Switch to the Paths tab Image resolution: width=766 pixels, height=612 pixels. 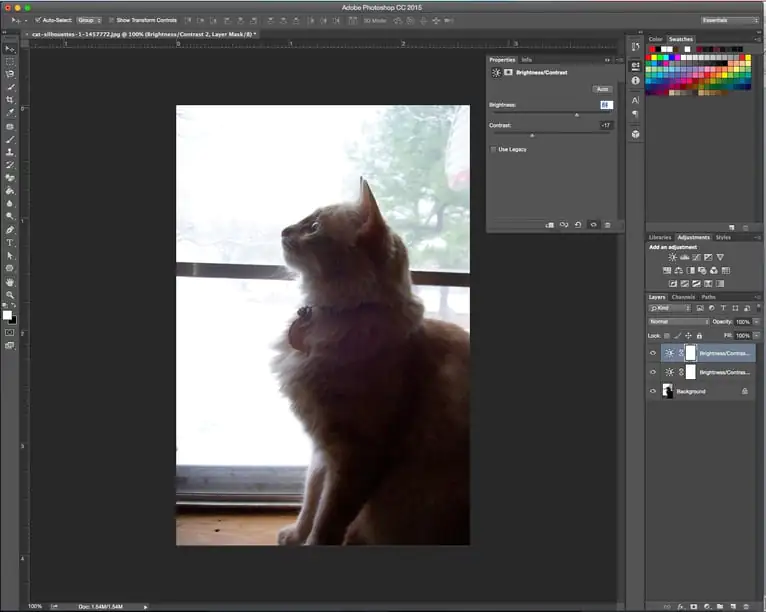click(x=708, y=297)
